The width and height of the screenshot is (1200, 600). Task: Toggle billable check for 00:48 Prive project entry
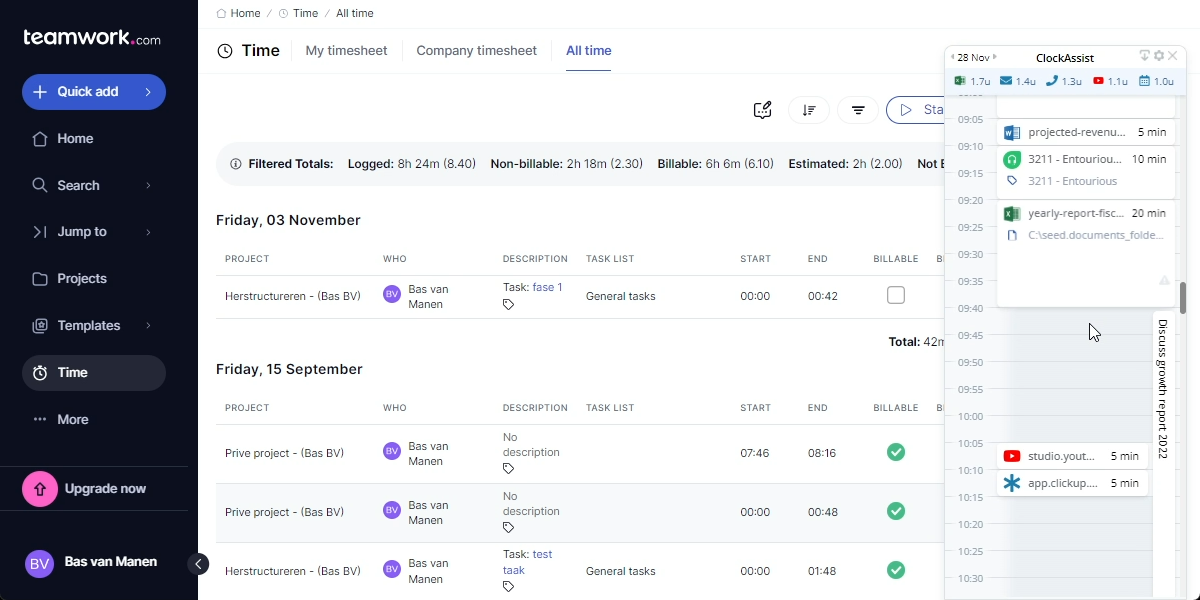(896, 512)
